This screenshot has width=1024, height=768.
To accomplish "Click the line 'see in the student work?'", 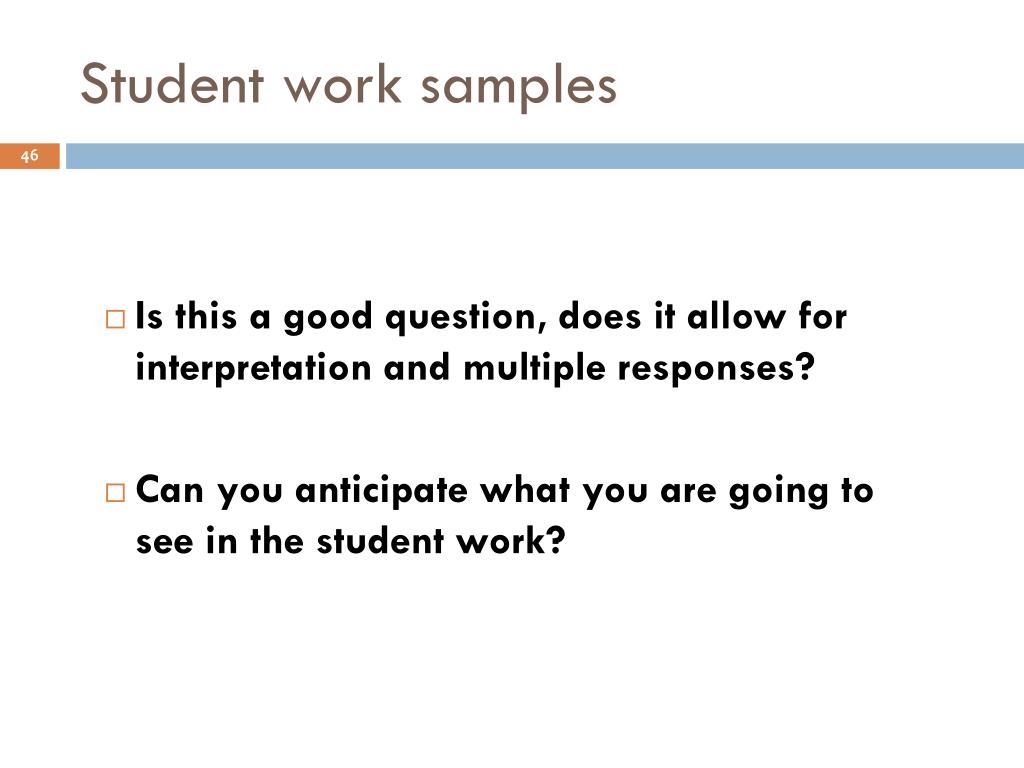I will click(x=350, y=541).
